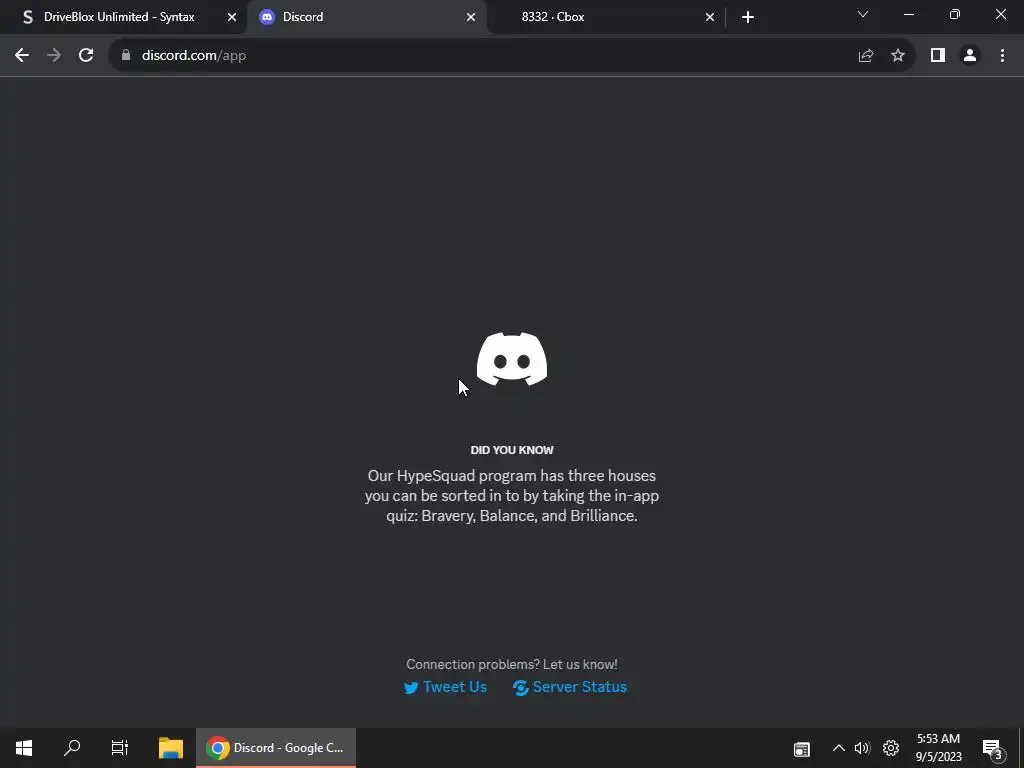The height and width of the screenshot is (768, 1024).
Task: Open Task View on the taskbar
Action: click(x=120, y=748)
